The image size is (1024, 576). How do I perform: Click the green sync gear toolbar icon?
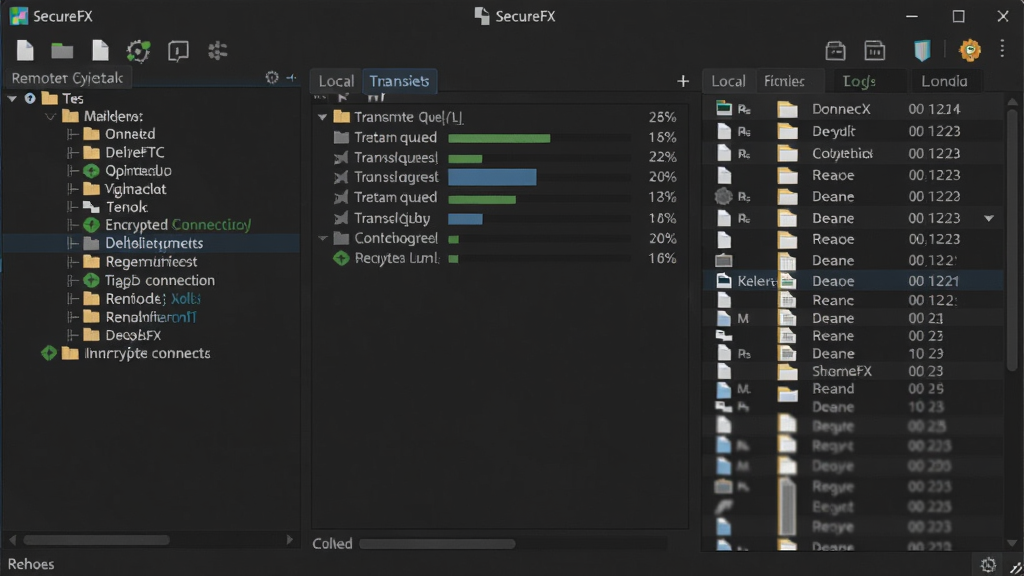click(x=138, y=51)
